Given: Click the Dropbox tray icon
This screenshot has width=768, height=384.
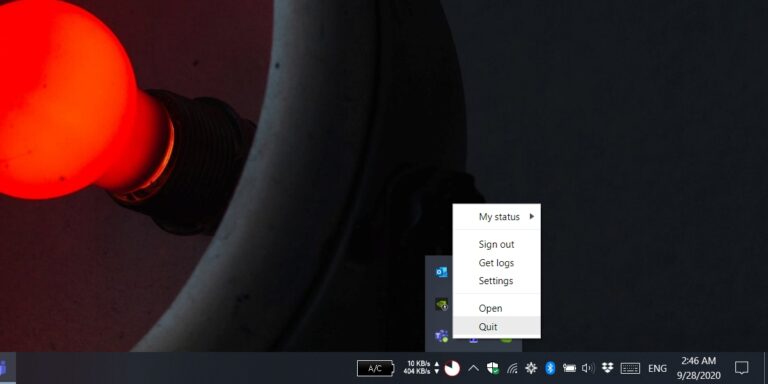Looking at the screenshot, I should [x=607, y=368].
